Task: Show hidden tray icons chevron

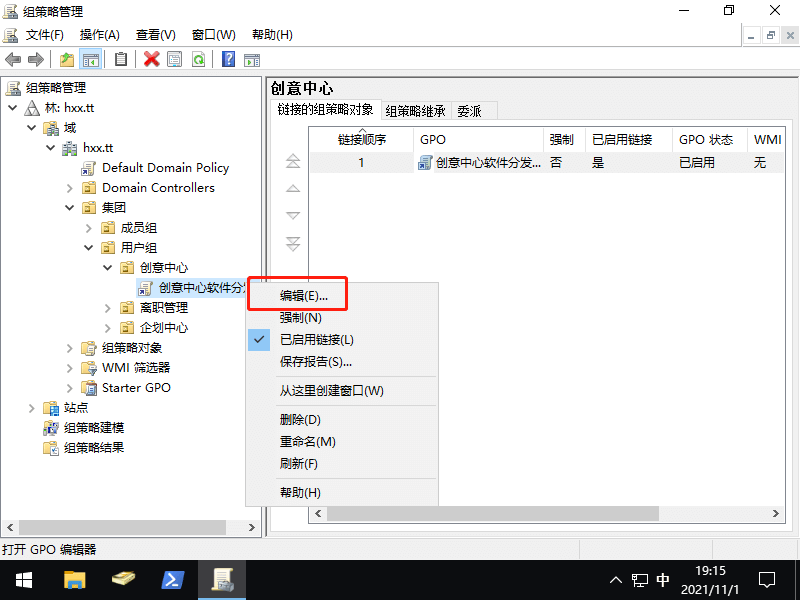Action: [x=616, y=580]
